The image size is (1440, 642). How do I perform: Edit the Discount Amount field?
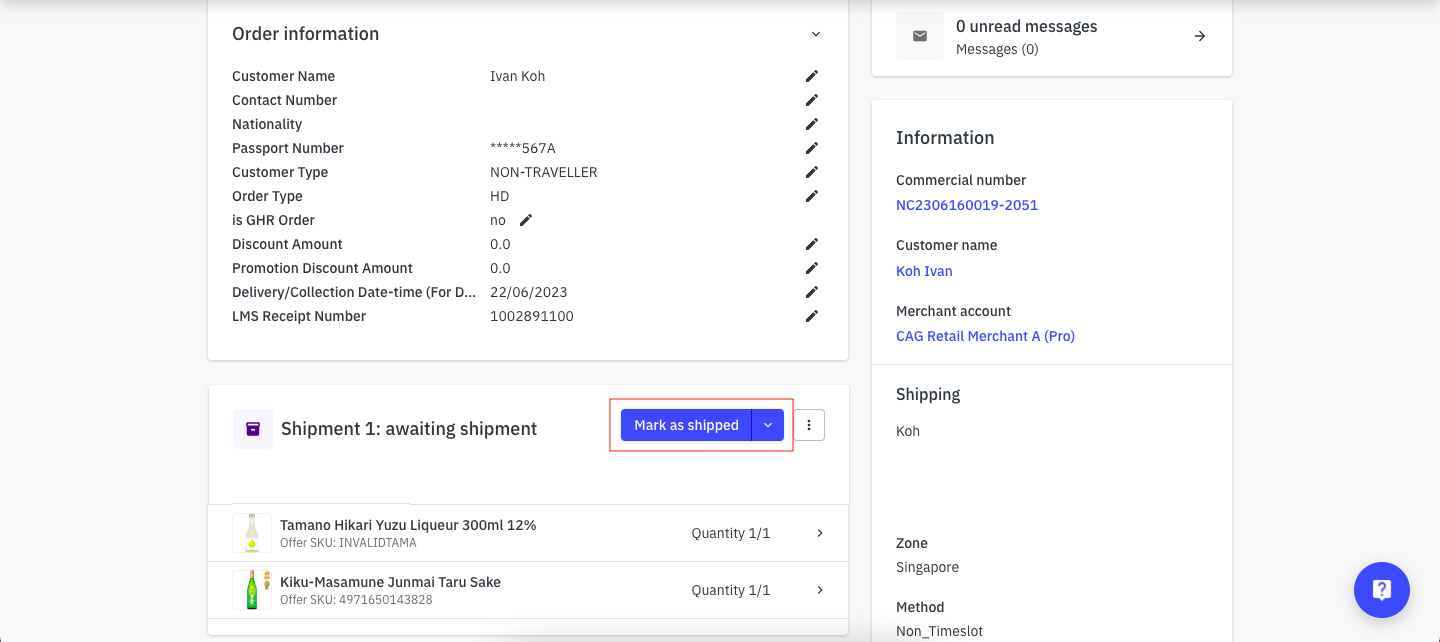click(812, 244)
